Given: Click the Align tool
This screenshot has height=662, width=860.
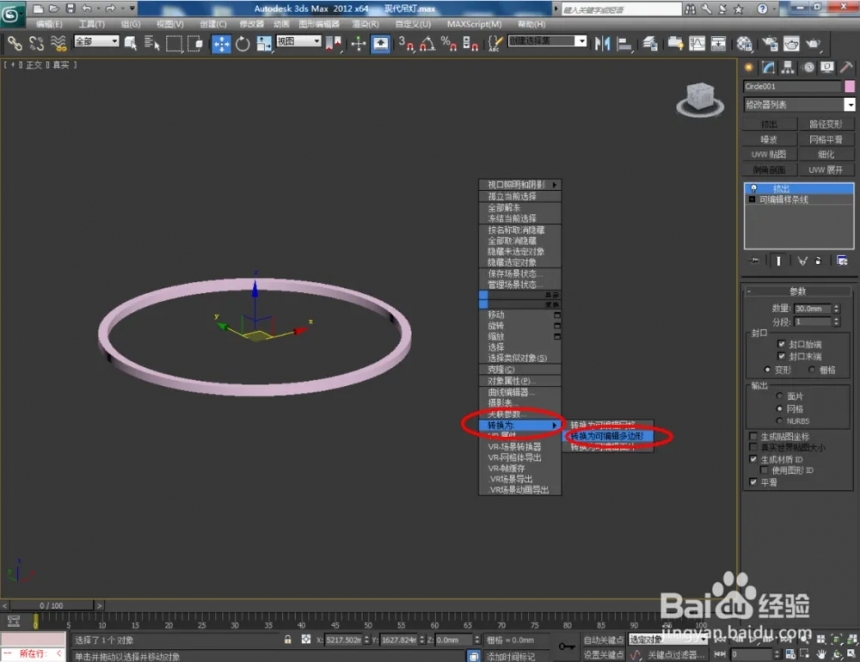Looking at the screenshot, I should click(x=624, y=44).
